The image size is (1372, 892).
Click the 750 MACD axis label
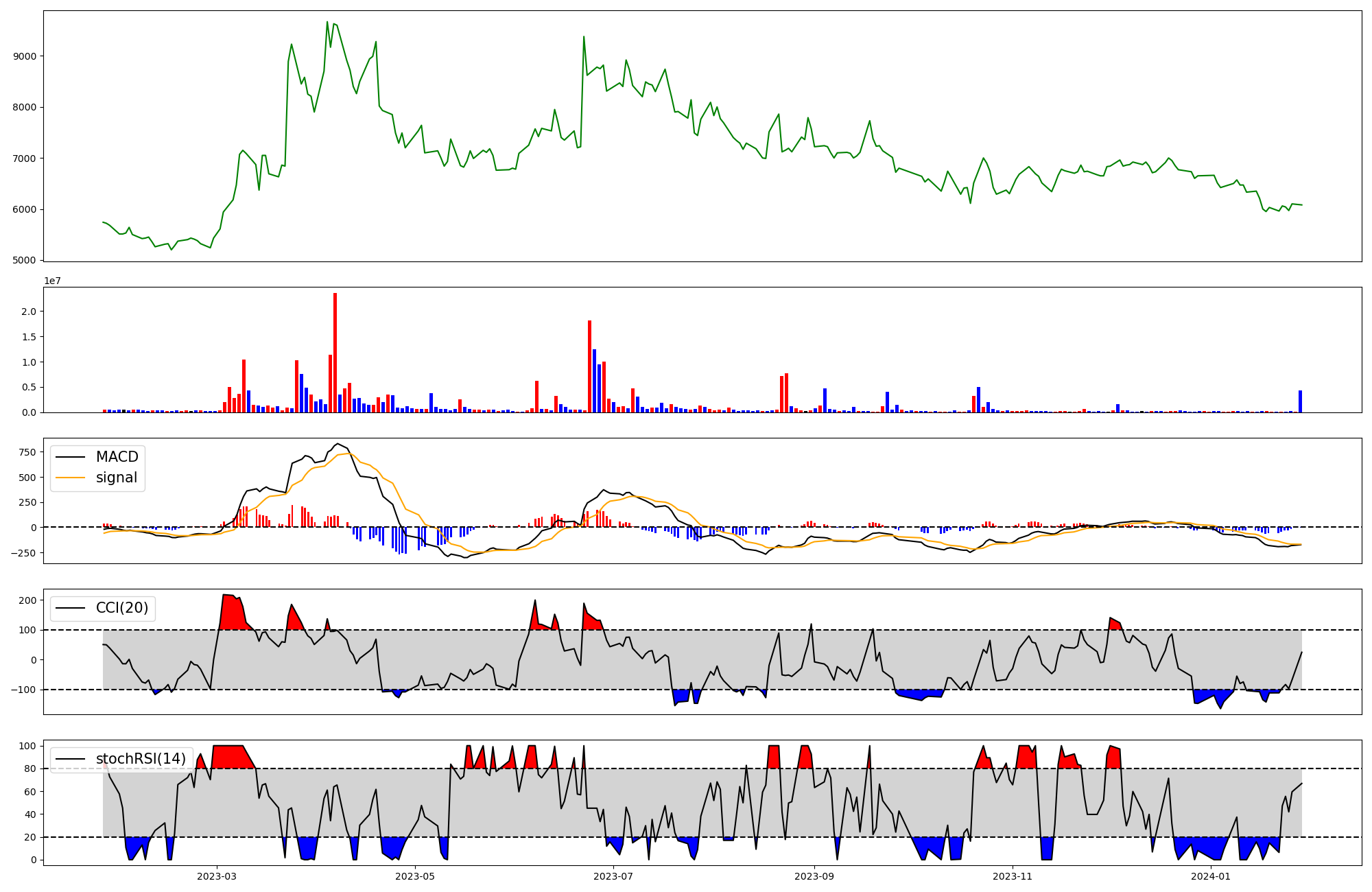coord(27,452)
